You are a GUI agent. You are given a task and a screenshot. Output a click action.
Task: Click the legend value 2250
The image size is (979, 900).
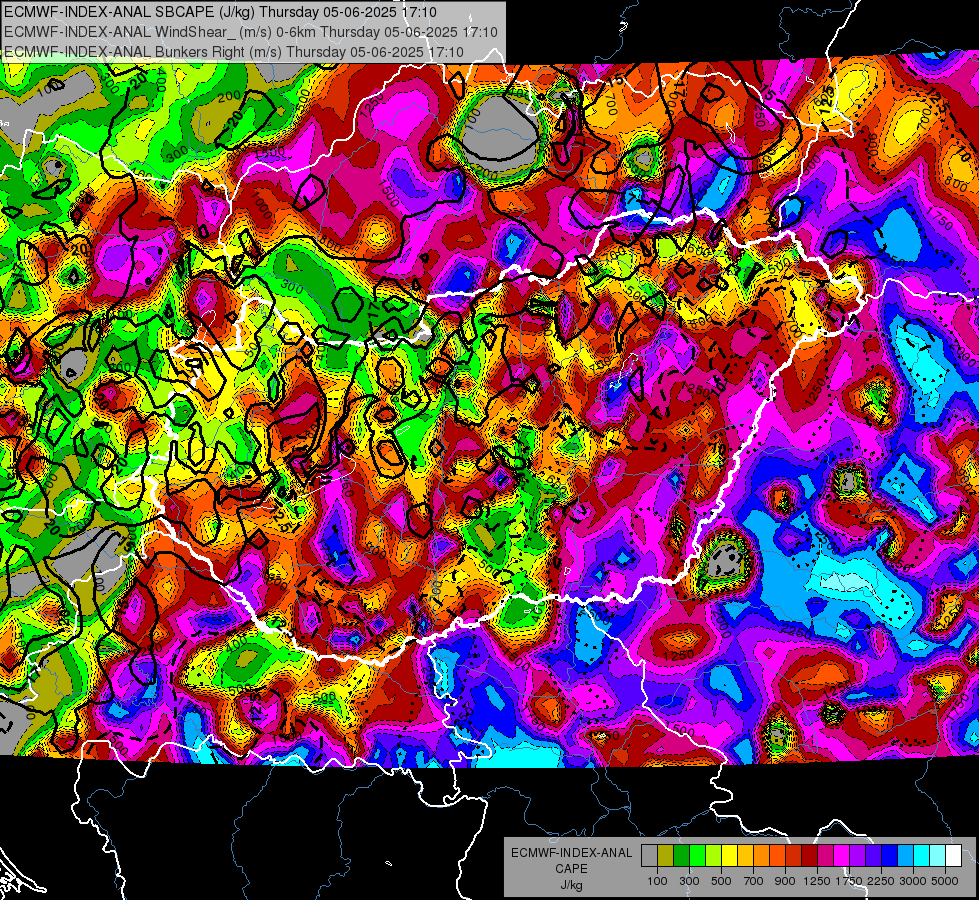pyautogui.click(x=881, y=881)
